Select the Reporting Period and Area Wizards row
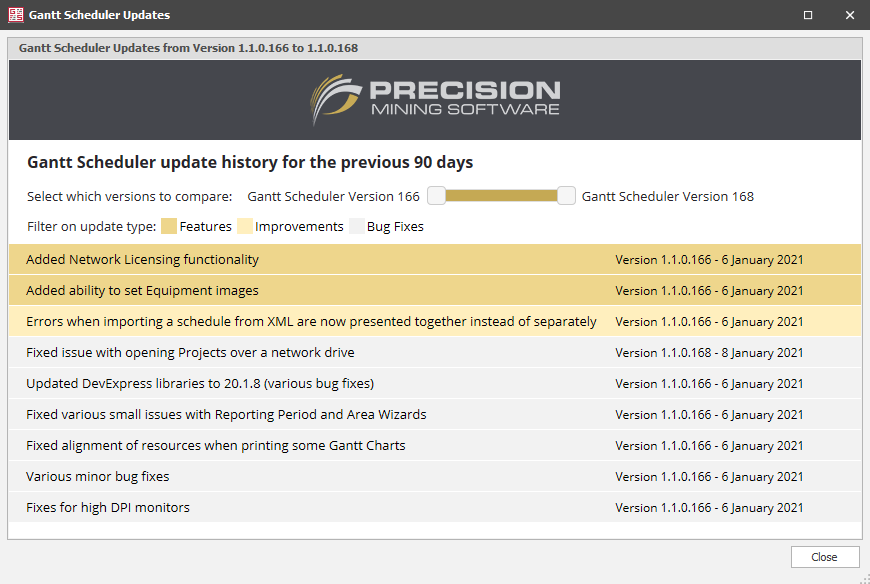The image size is (870, 584). (x=435, y=415)
